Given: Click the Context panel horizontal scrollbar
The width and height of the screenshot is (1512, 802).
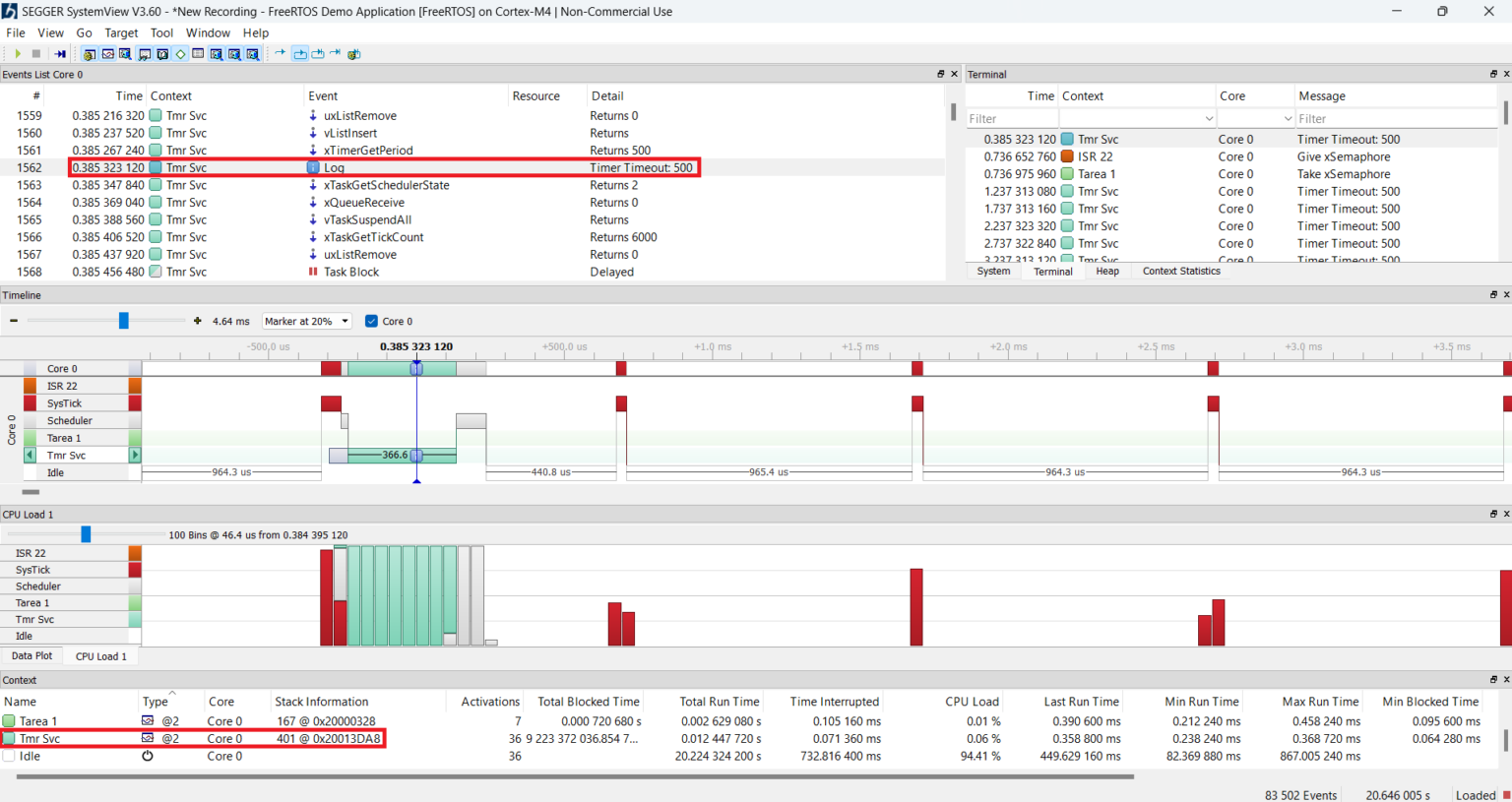Looking at the screenshot, I should (x=575, y=776).
